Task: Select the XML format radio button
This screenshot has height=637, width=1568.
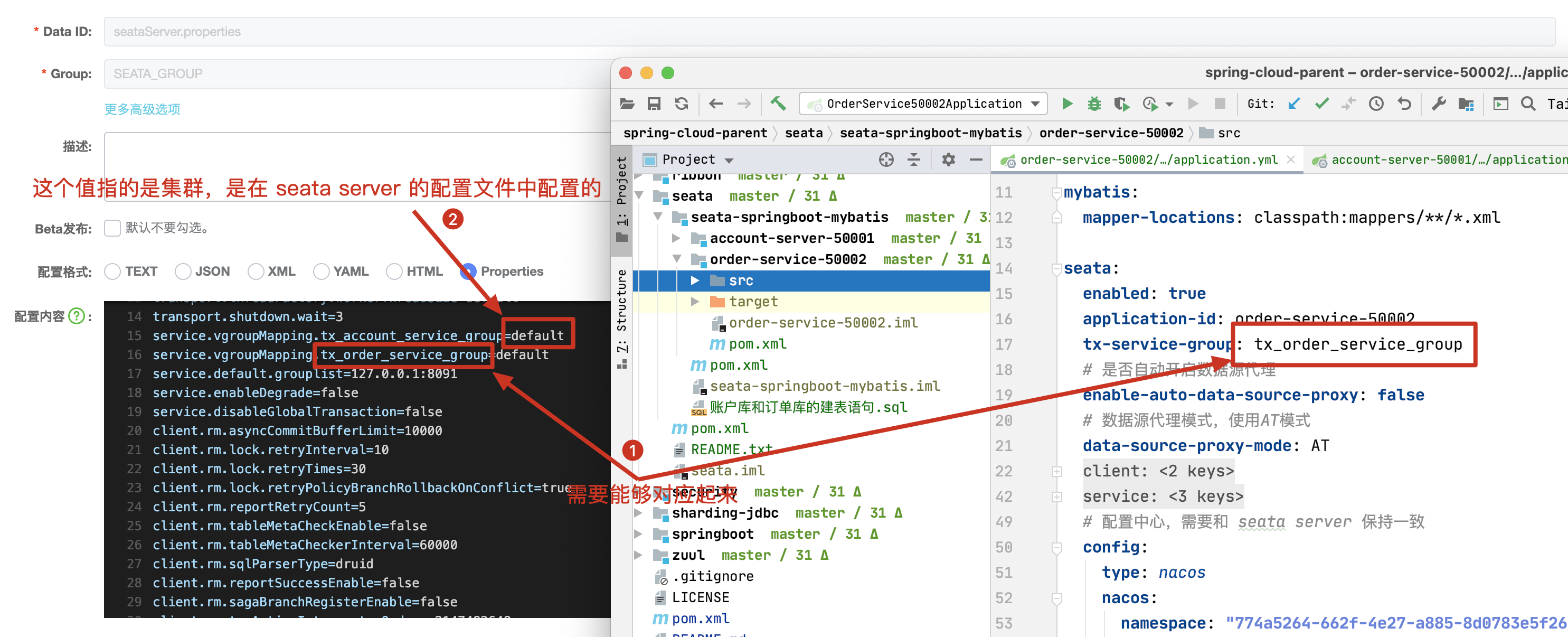Action: pos(256,271)
